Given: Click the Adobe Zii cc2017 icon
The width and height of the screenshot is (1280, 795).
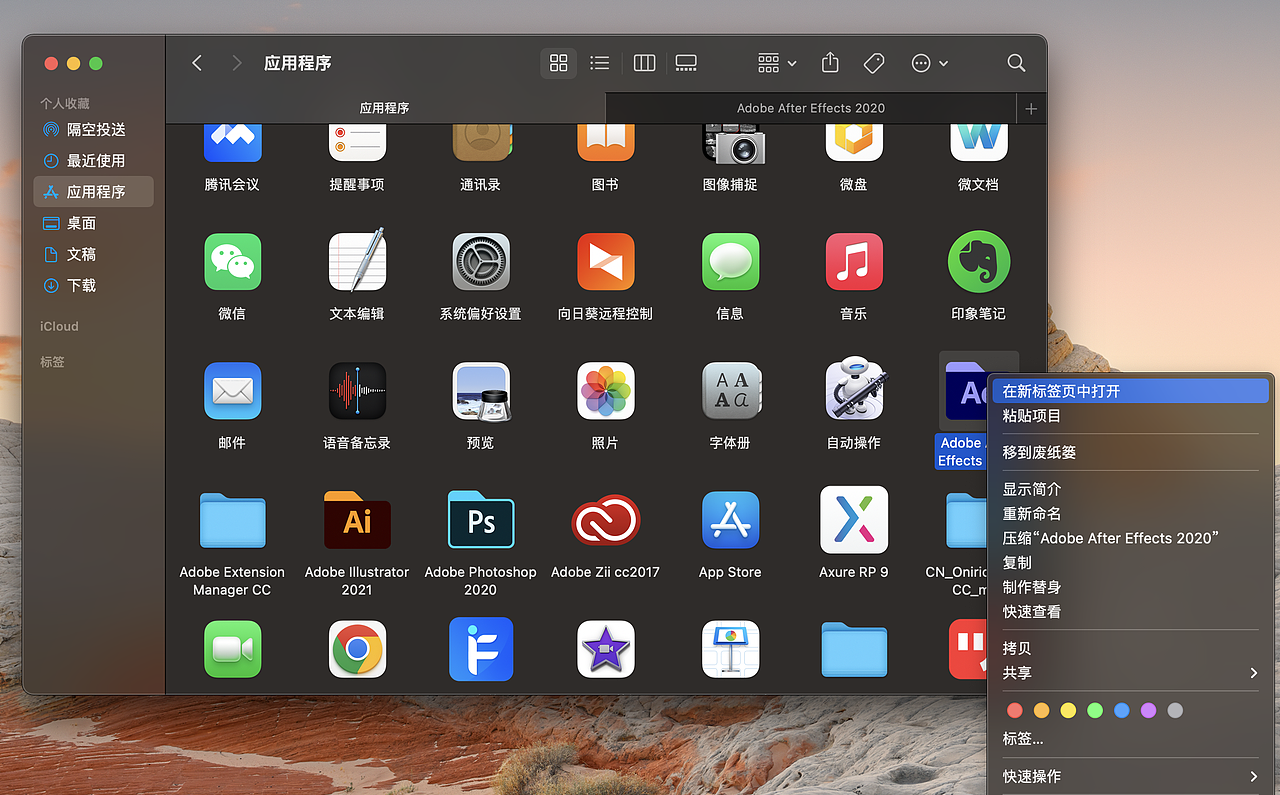Looking at the screenshot, I should (605, 520).
